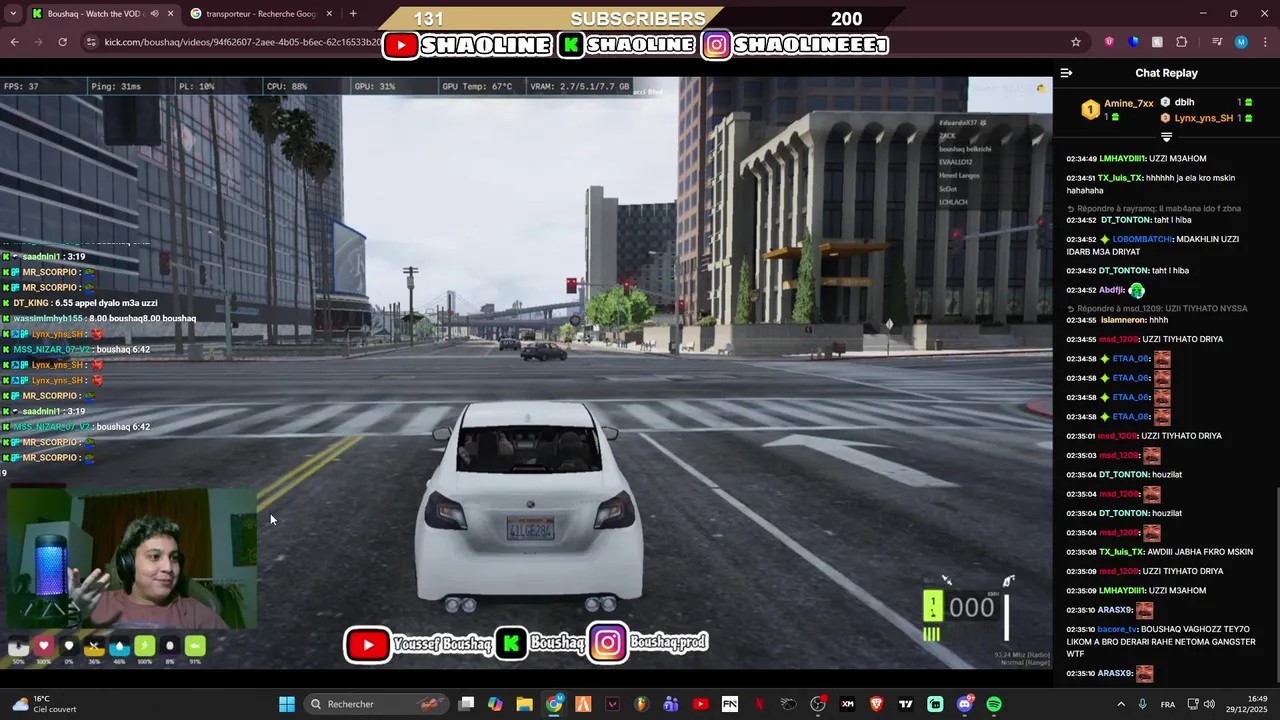
Task: Open the pink shield extension icon
Action: coord(1109,42)
